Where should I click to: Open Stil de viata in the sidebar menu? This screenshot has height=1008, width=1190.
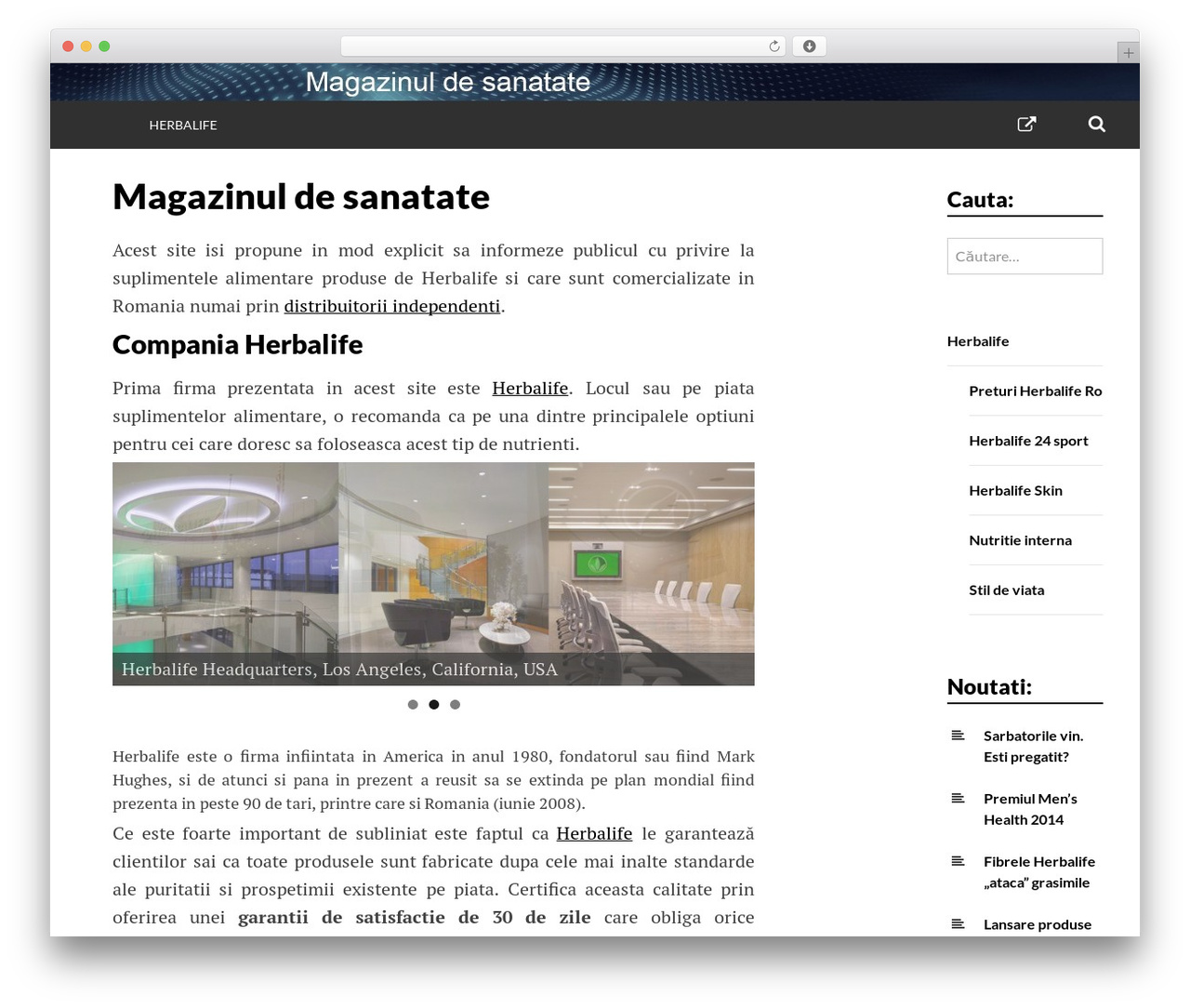(1006, 590)
